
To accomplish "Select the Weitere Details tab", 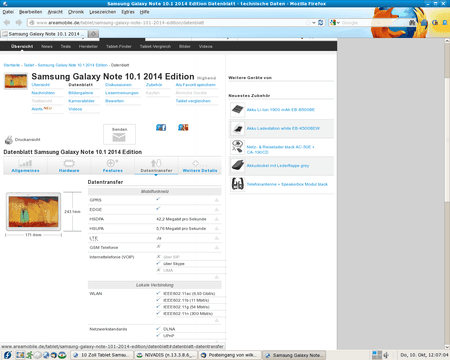I will pyautogui.click(x=200, y=166).
